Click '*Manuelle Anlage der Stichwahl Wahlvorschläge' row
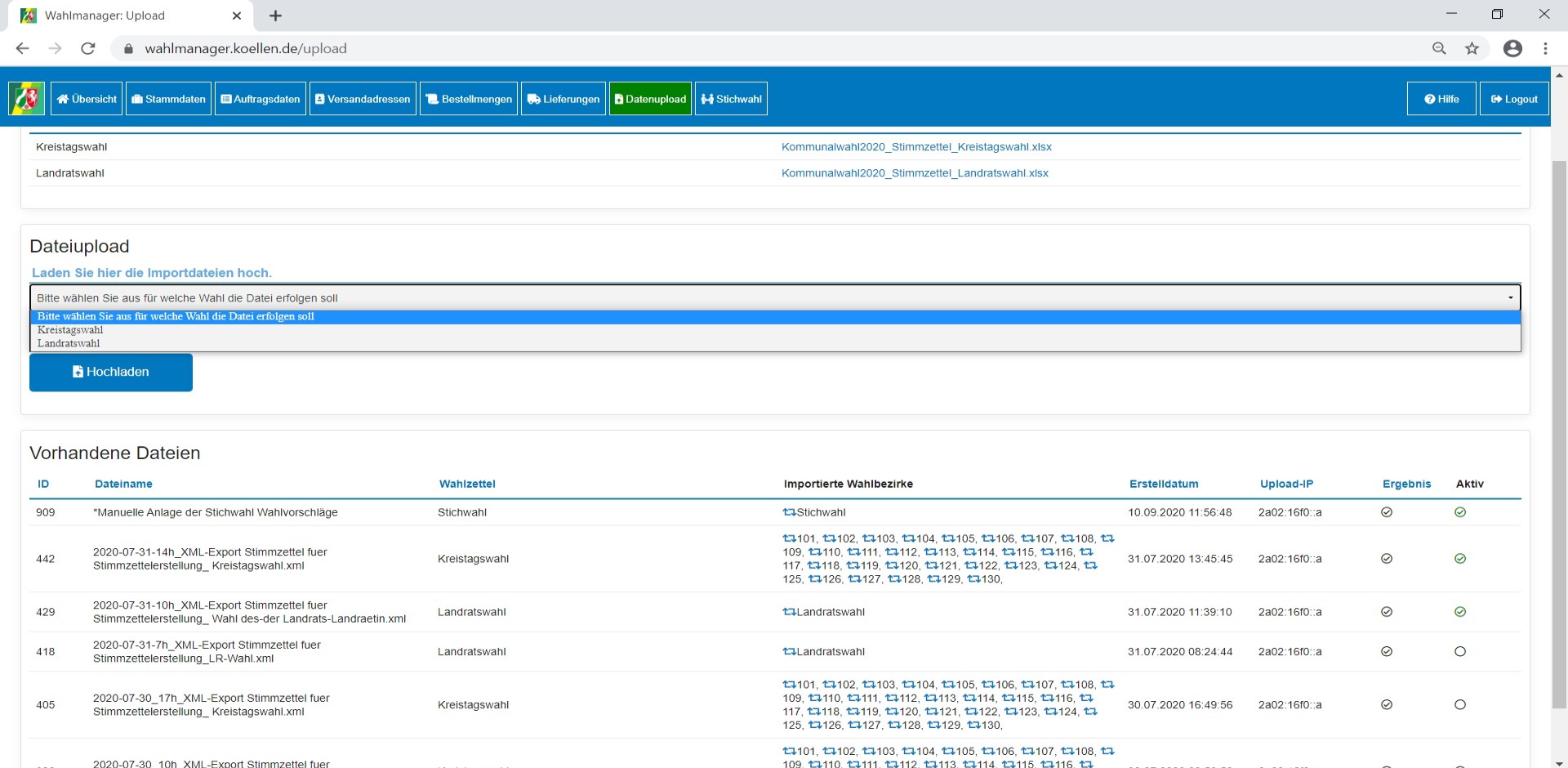Screen dimensions: 1568x768 click(216, 512)
